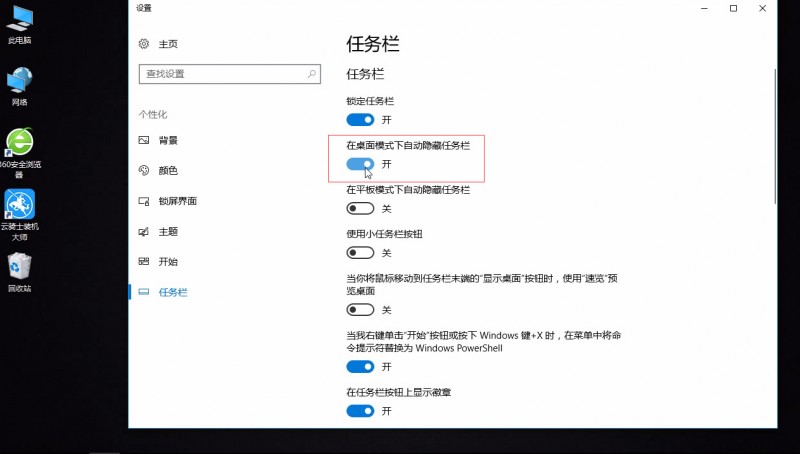The image size is (800, 454).
Task: Focus the 查找设置 search box
Action: click(x=230, y=74)
